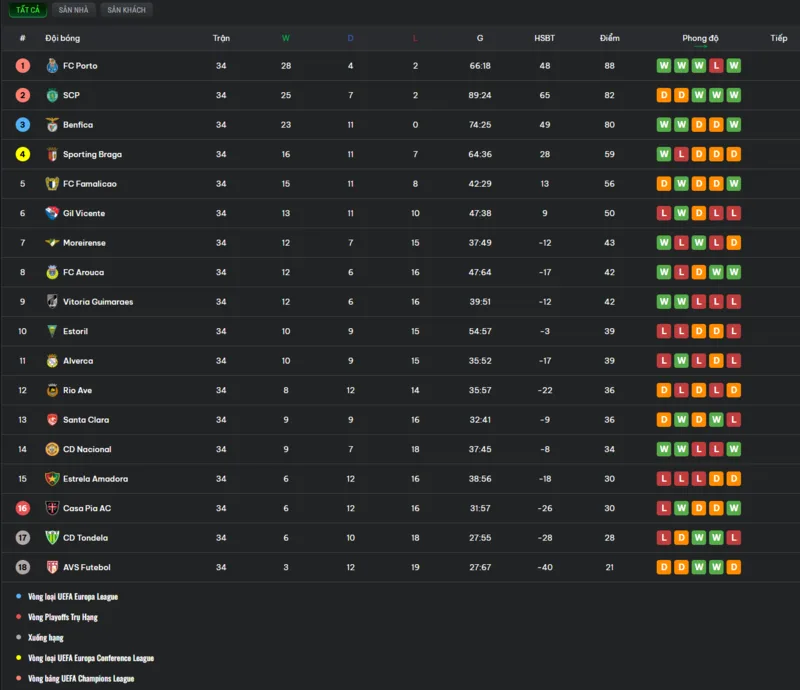Click the Estoril club crest
The image size is (800, 690).
[52, 331]
